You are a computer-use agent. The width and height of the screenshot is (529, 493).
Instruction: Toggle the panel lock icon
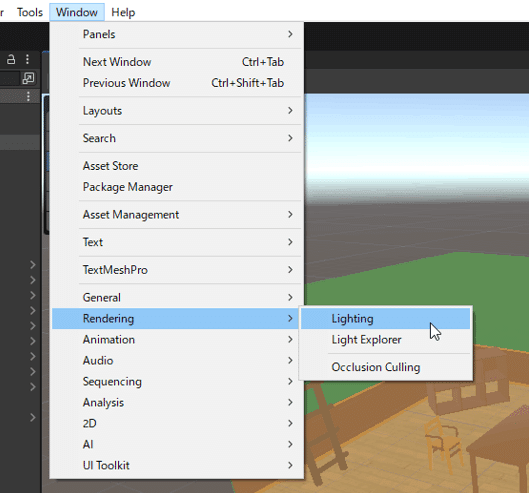click(11, 59)
